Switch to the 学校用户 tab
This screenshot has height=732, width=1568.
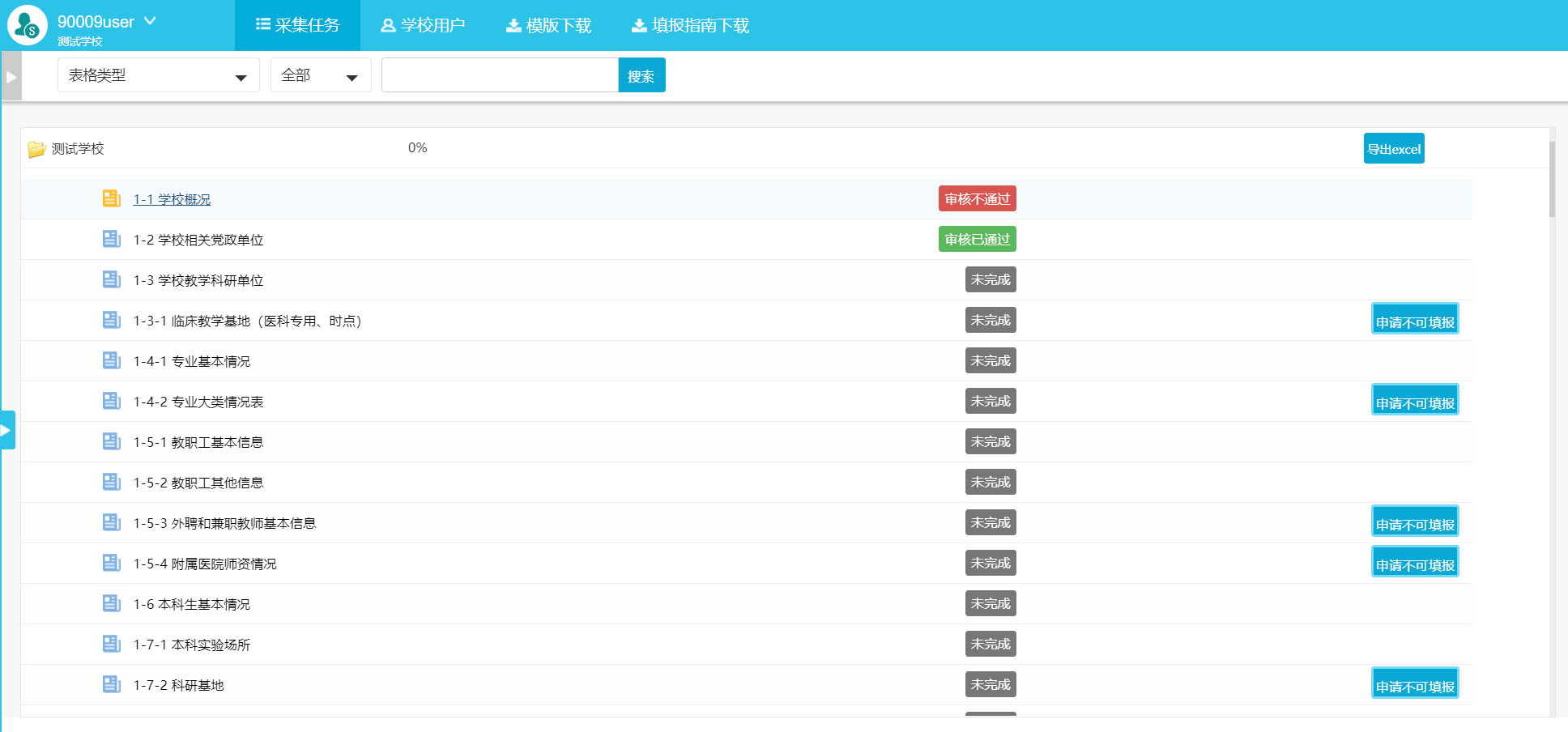423,25
